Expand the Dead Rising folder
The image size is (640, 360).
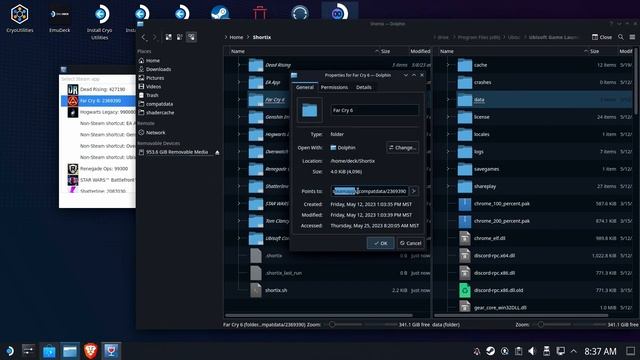tap(239, 65)
